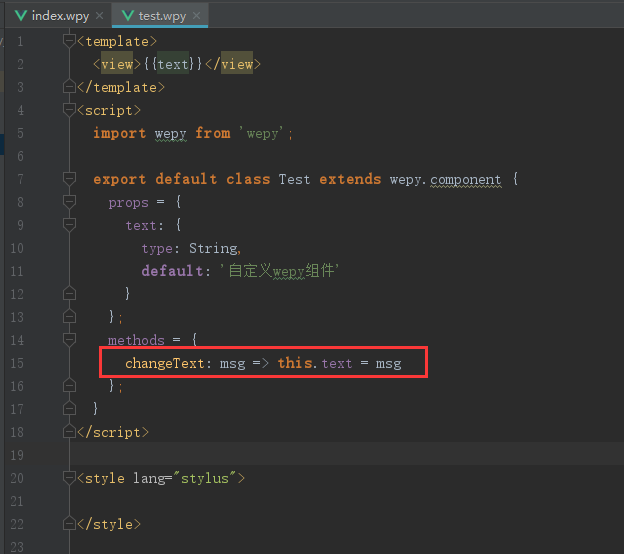Screen dimensions: 624x554
Task: Click fold end marker at line 17
Action: tap(69, 408)
